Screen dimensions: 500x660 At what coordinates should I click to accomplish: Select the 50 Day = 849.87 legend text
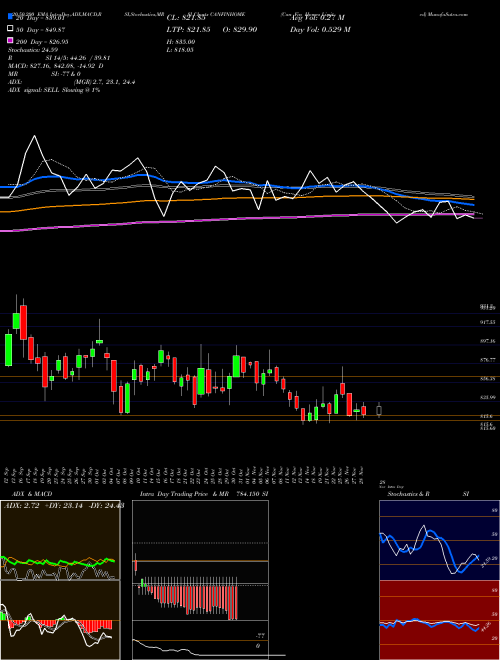coord(40,30)
